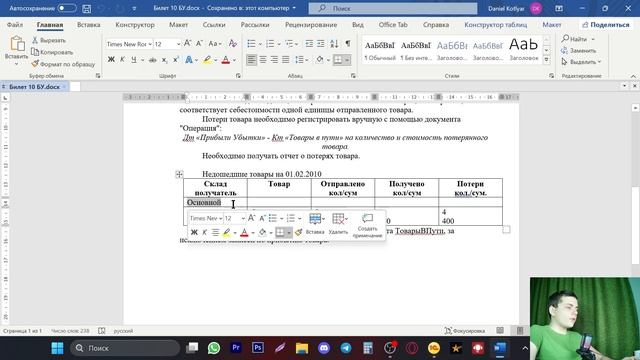Click the Поделиться share button

(606, 25)
